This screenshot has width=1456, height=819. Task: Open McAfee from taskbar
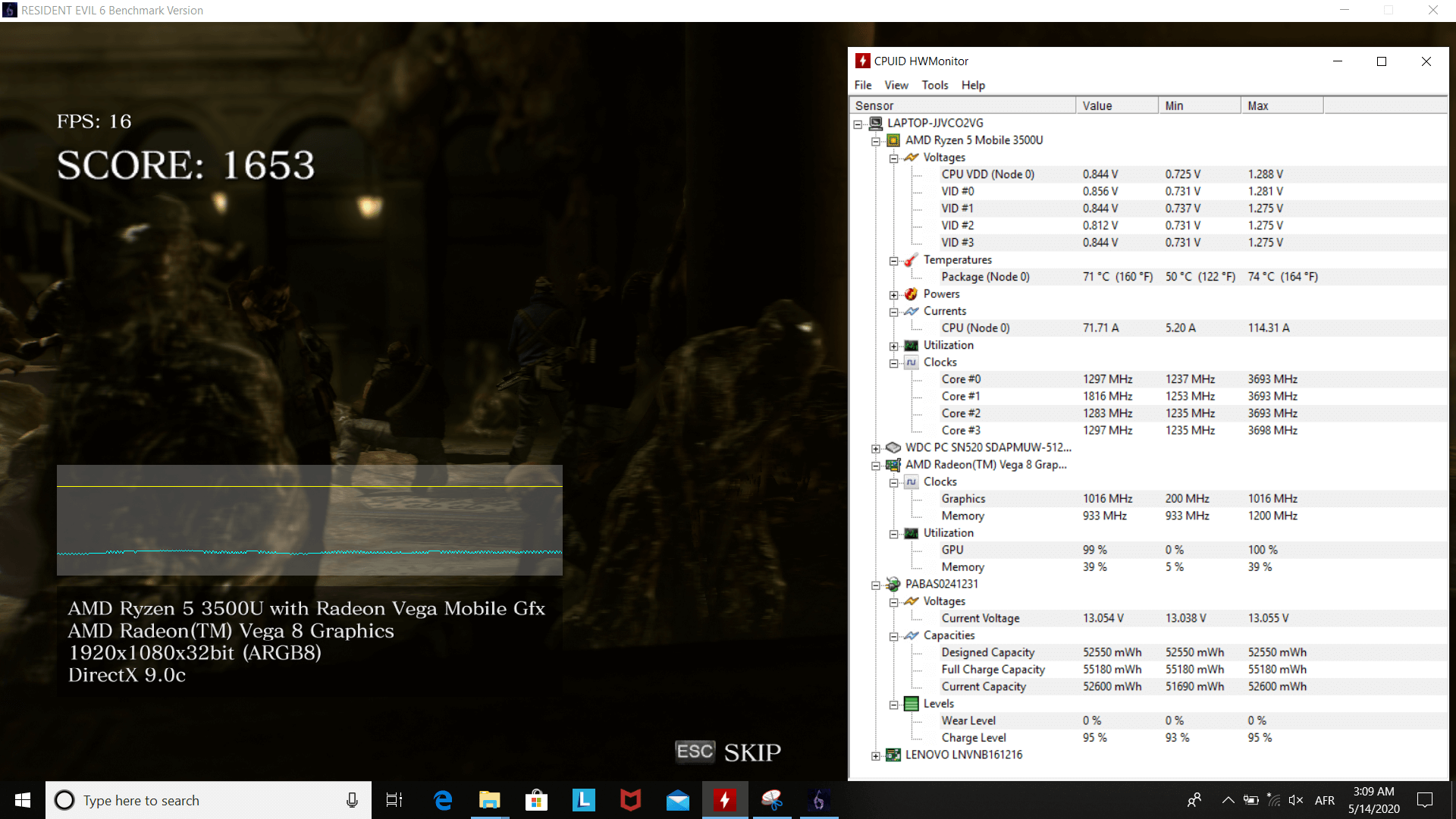point(631,800)
